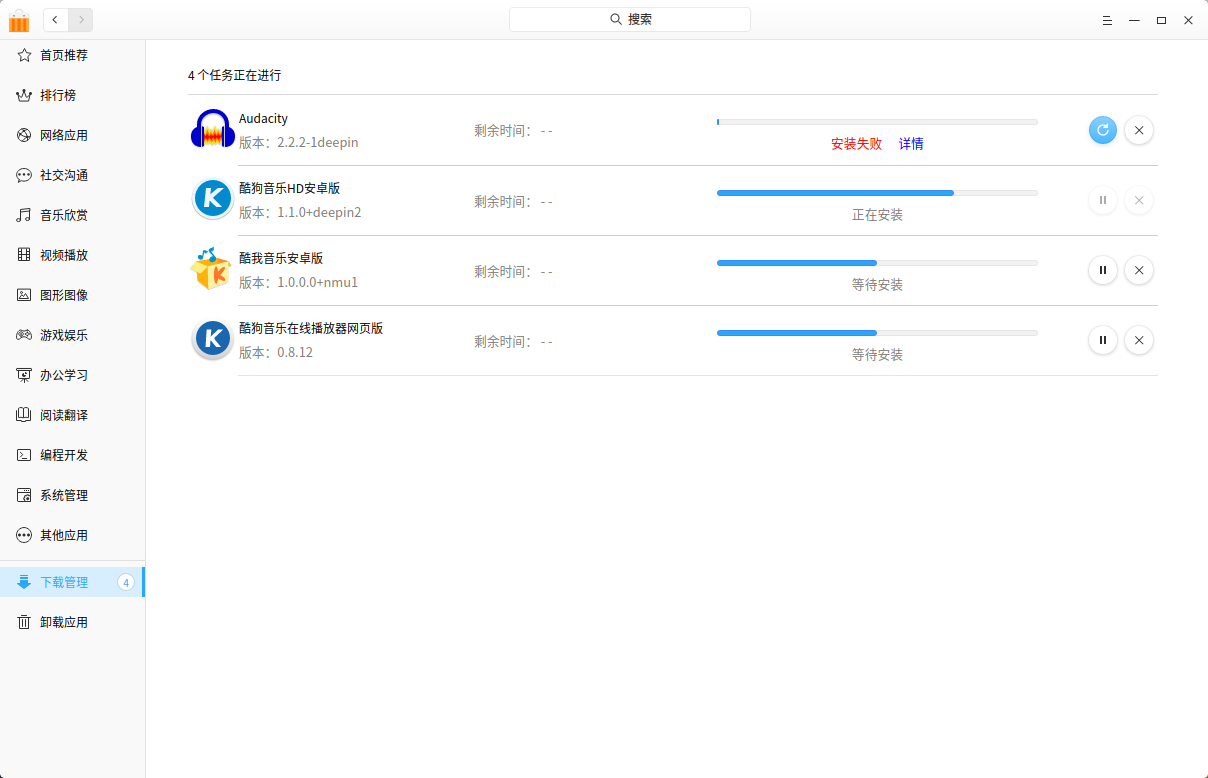Click the 安装失败 status text

[x=856, y=144]
